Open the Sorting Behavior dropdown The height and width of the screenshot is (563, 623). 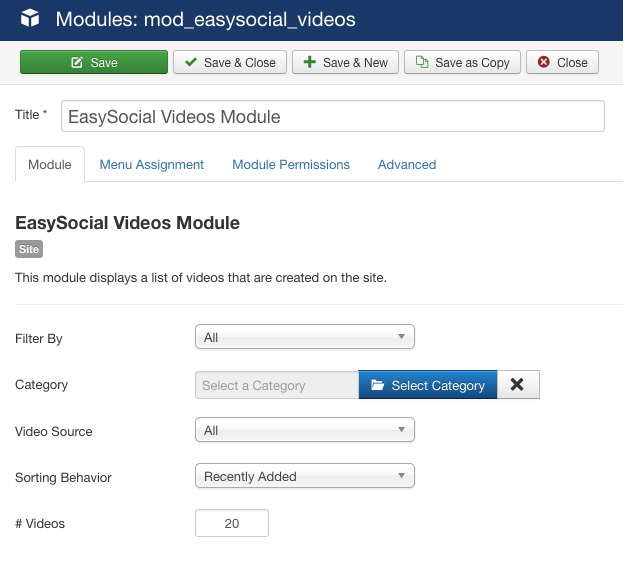pos(305,476)
